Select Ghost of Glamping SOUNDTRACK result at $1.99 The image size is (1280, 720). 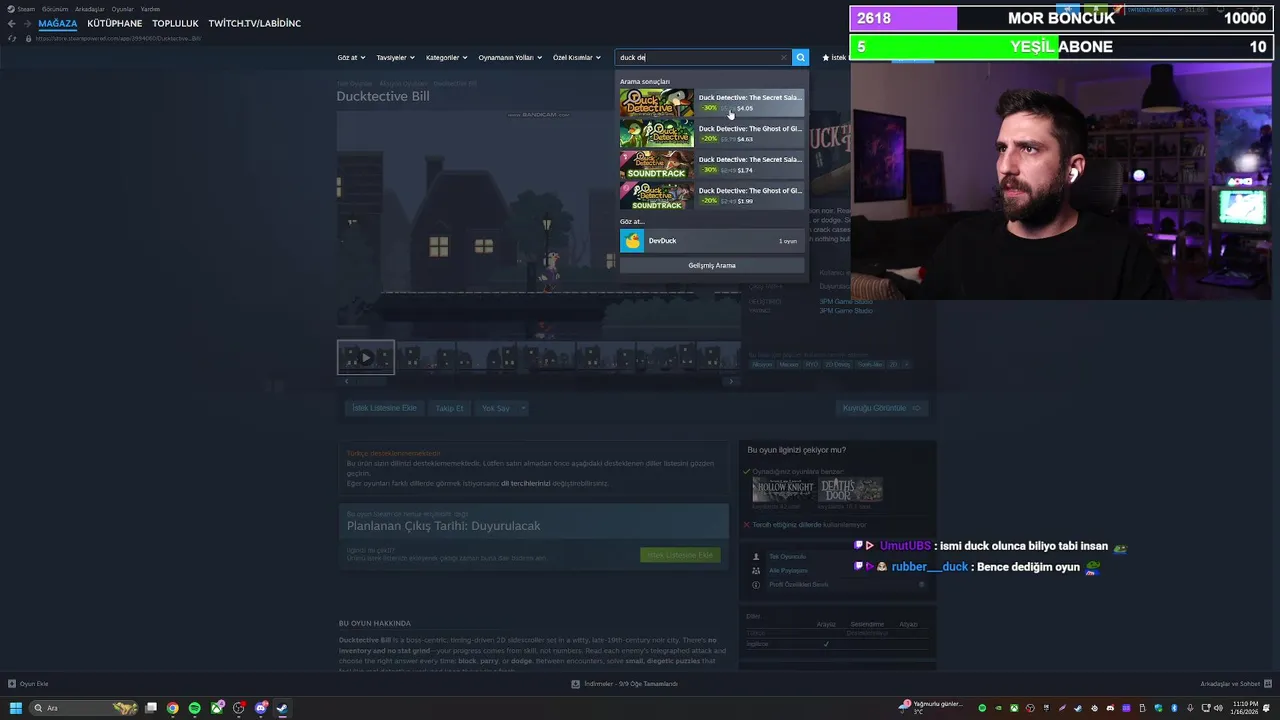pos(712,196)
